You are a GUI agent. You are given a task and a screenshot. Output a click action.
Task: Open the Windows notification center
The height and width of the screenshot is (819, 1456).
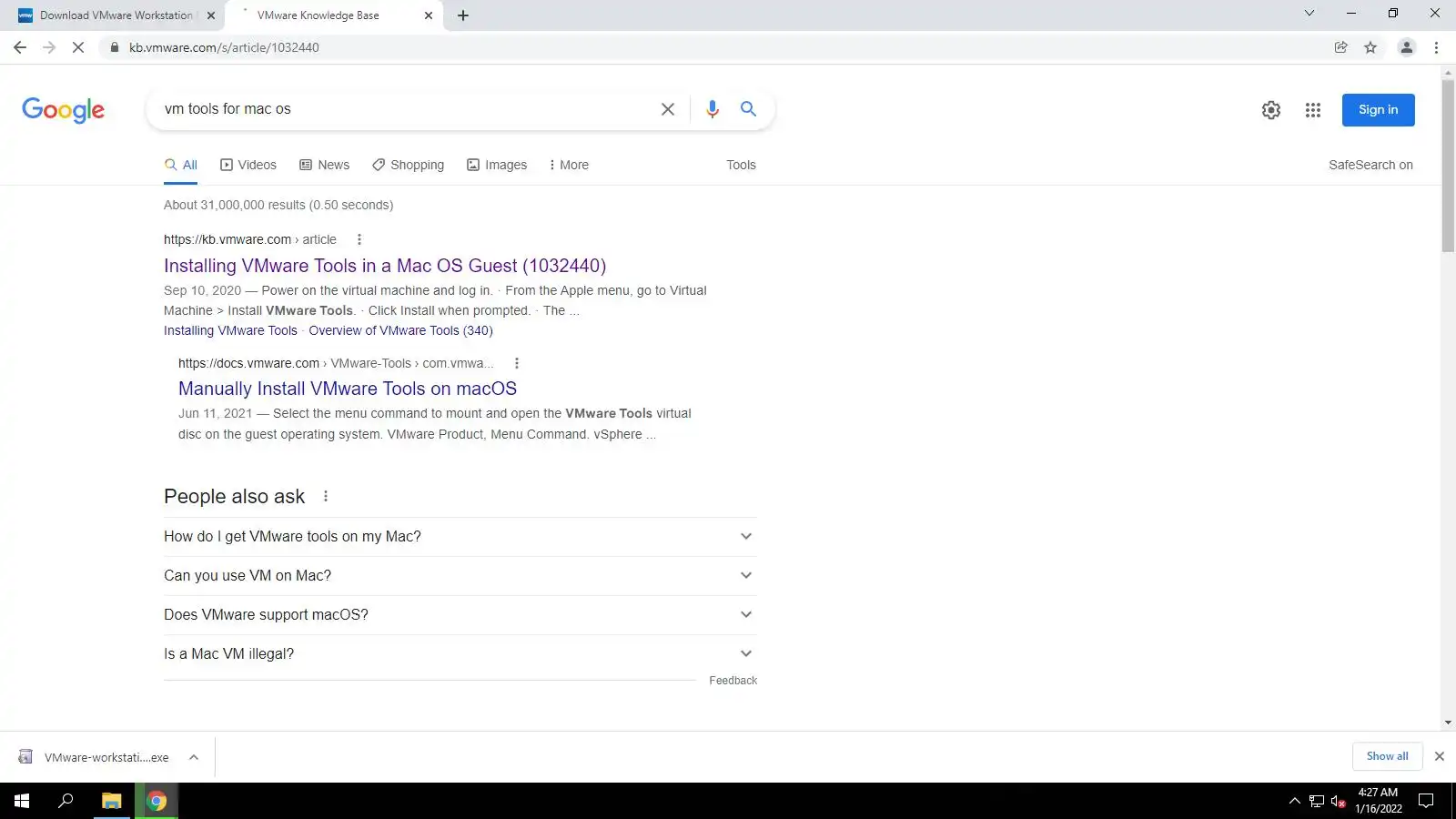click(1427, 801)
